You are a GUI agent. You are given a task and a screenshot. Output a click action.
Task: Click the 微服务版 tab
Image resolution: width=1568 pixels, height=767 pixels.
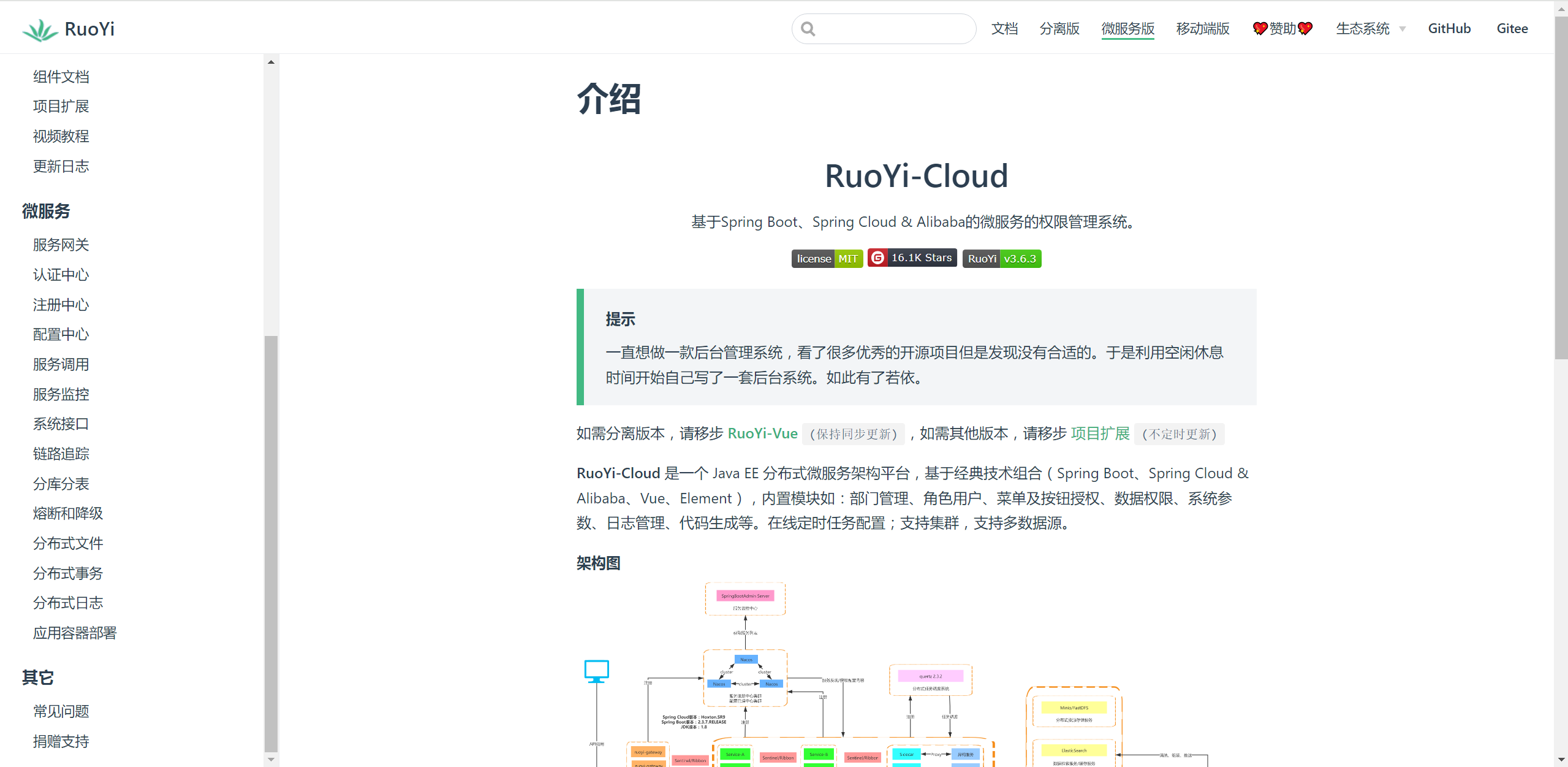1128,28
